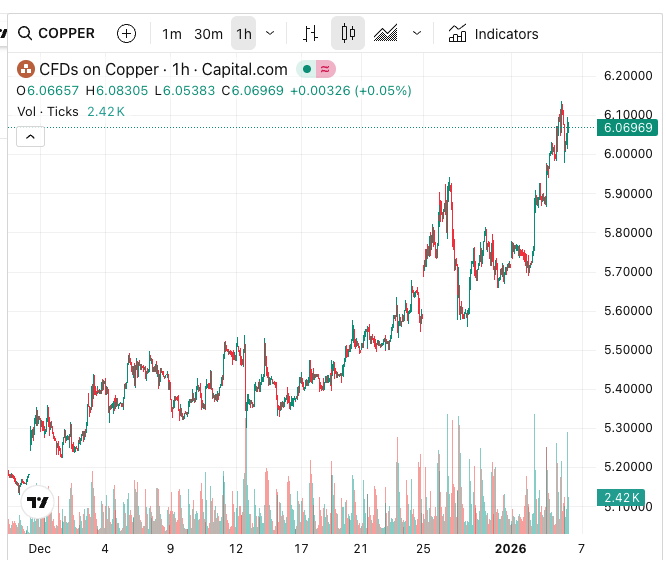Image resolution: width=666 pixels, height=570 pixels.
Task: Select the Bars chart style icon
Action: pyautogui.click(x=311, y=34)
